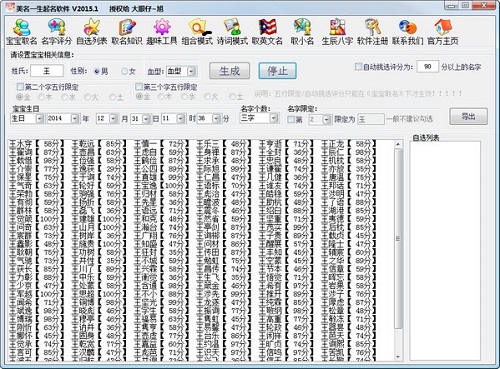This screenshot has width=500, height=369.
Task: Focus the 限定为 character input field
Action: click(371, 119)
